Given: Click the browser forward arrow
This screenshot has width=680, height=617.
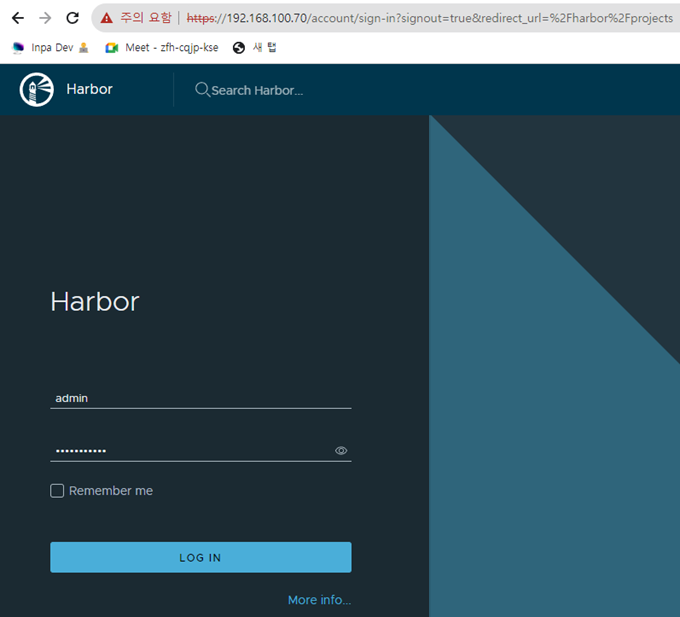Looking at the screenshot, I should click(x=45, y=18).
